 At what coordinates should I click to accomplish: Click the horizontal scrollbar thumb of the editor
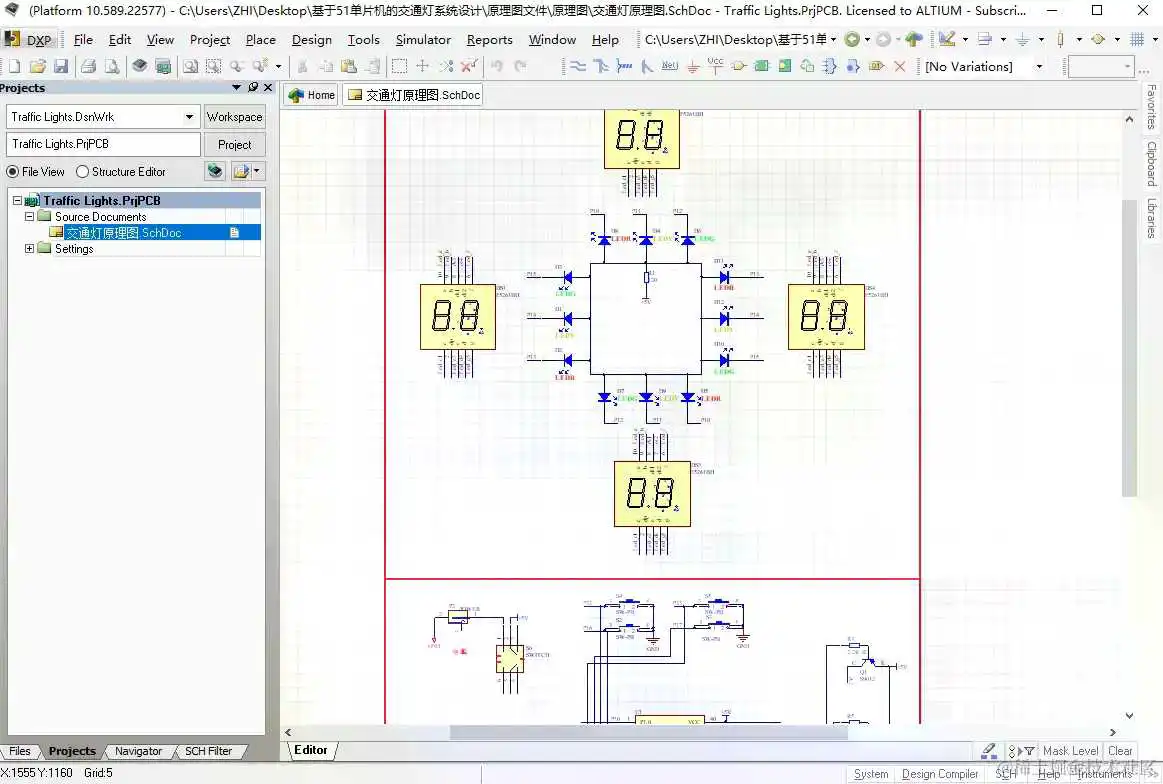pyautogui.click(x=648, y=733)
